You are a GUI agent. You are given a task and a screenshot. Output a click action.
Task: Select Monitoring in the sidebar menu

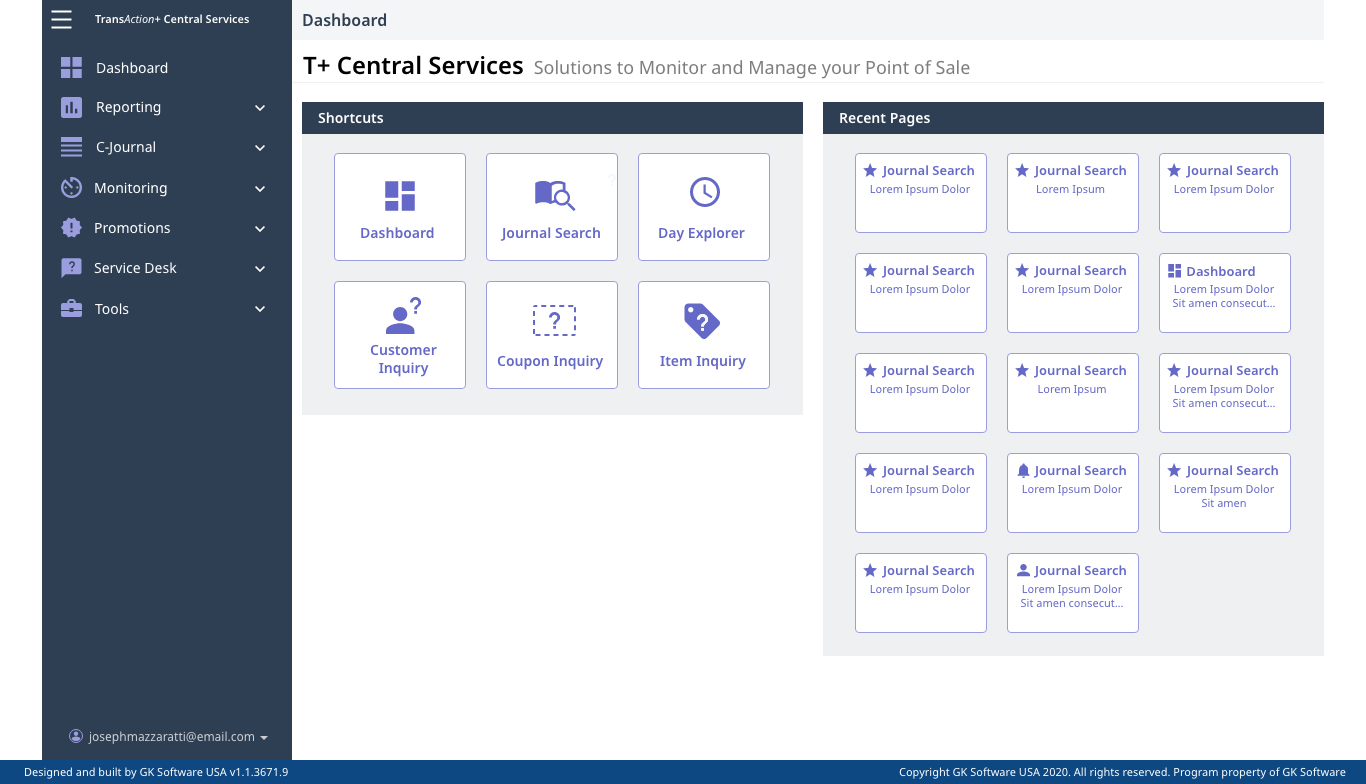pyautogui.click(x=130, y=188)
